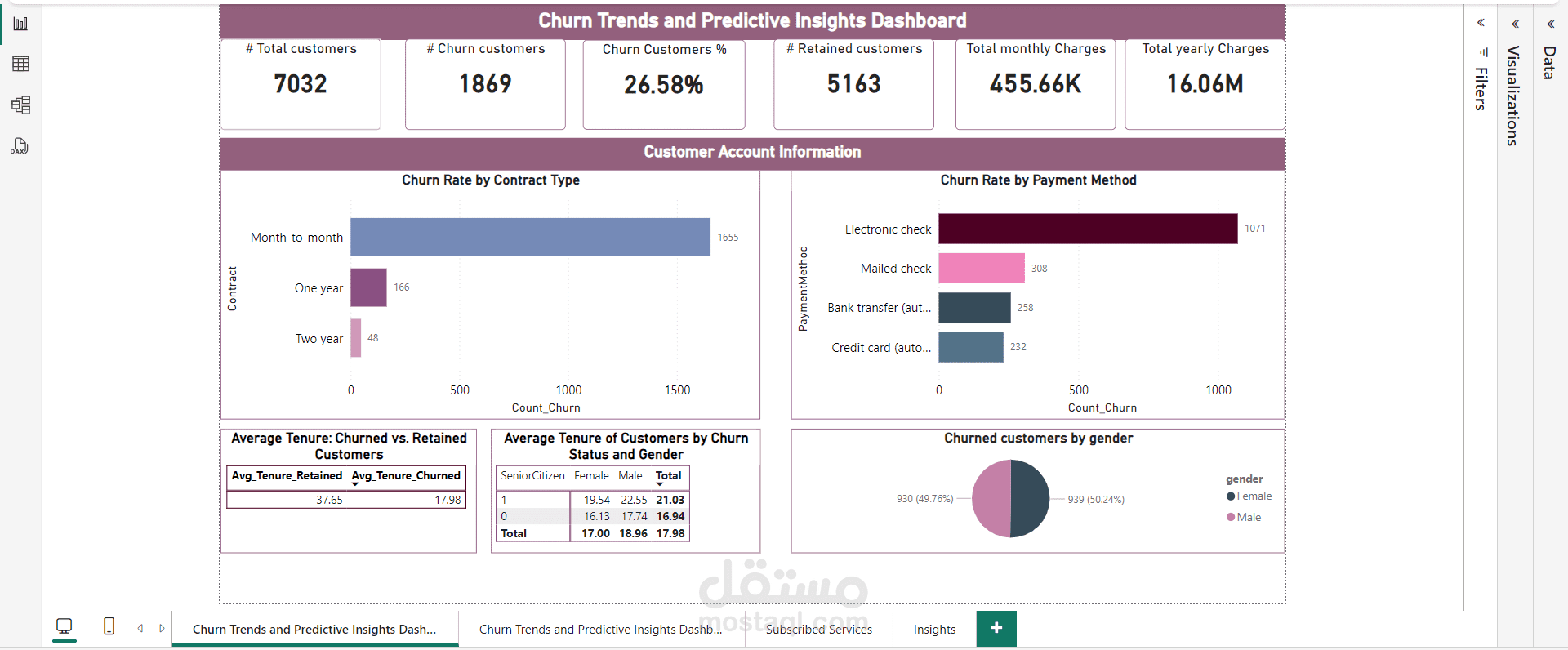Switch to Table view icon
The height and width of the screenshot is (650, 1568).
[x=20, y=64]
